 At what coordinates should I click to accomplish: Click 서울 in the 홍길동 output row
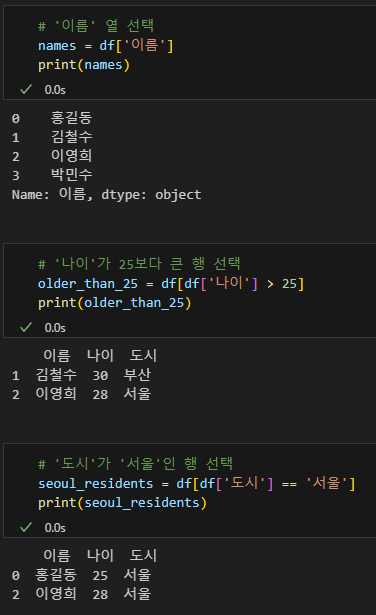click(x=137, y=575)
